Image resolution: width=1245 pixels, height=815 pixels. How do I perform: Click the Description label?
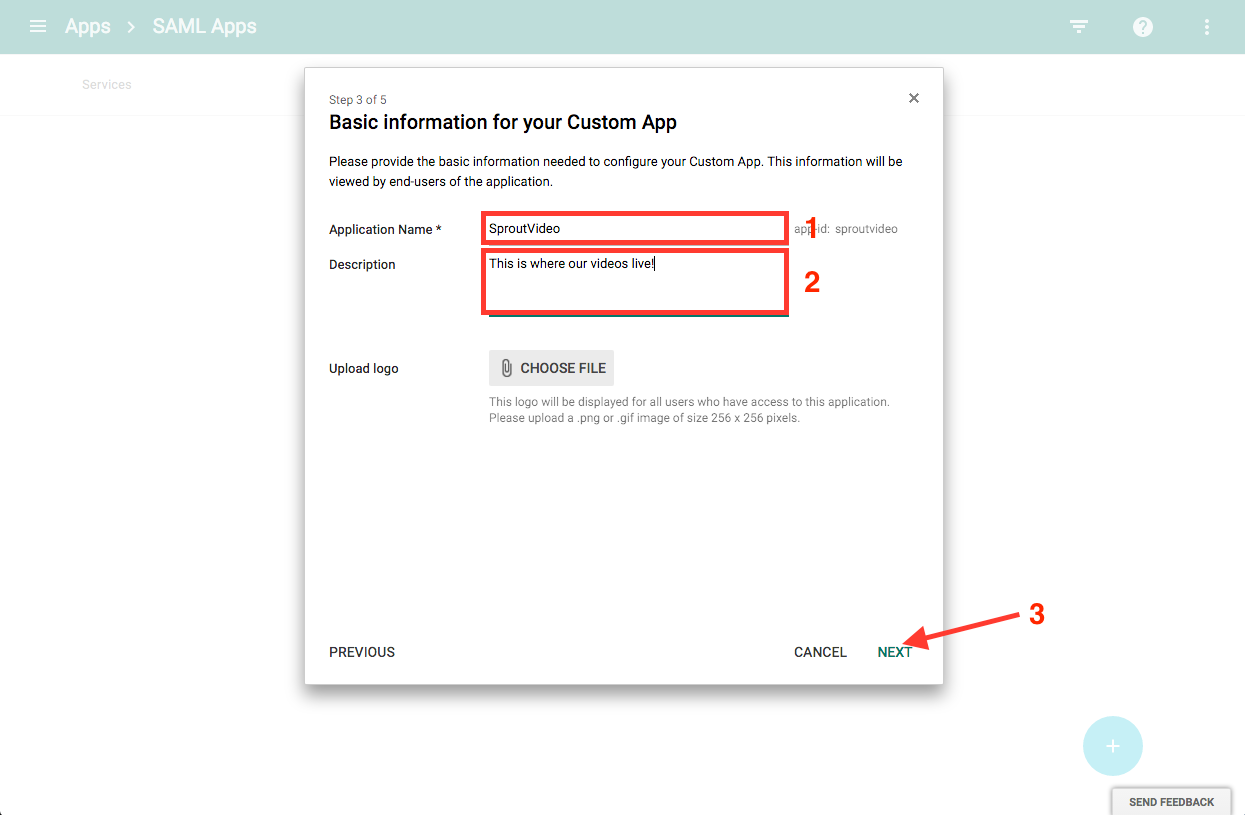pos(362,265)
